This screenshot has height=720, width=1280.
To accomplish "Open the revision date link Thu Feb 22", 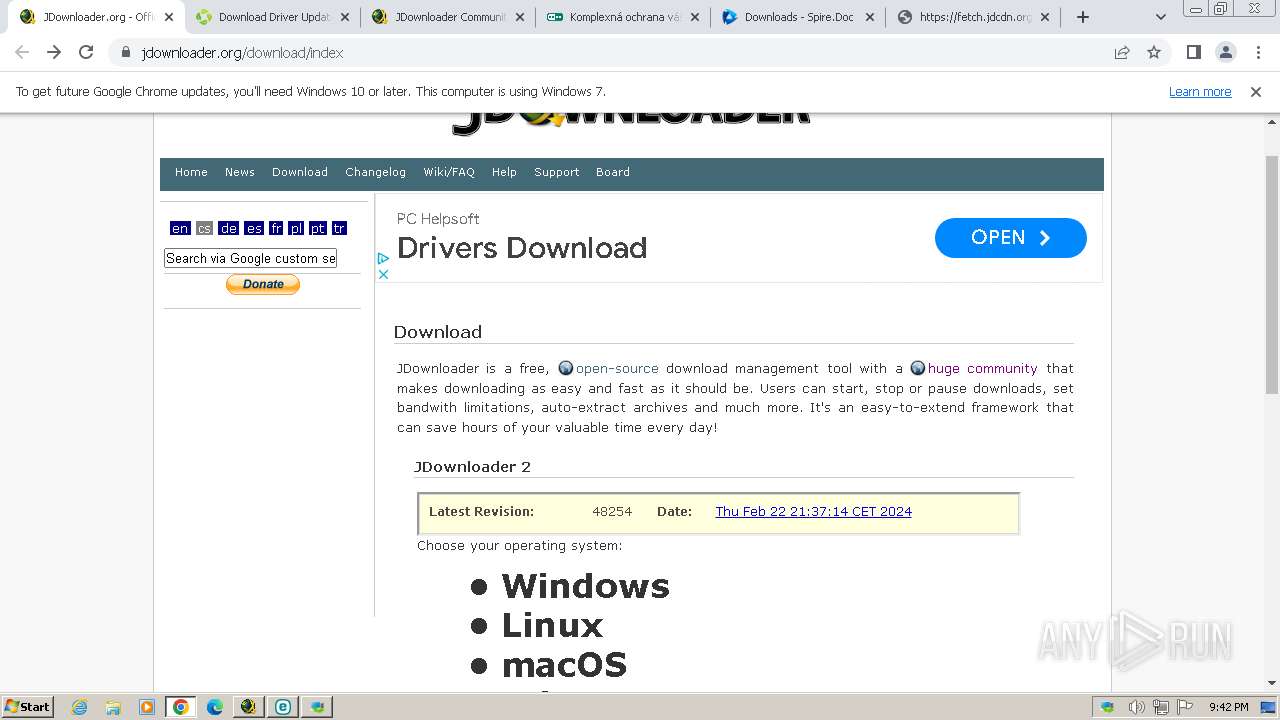I will coord(813,511).
